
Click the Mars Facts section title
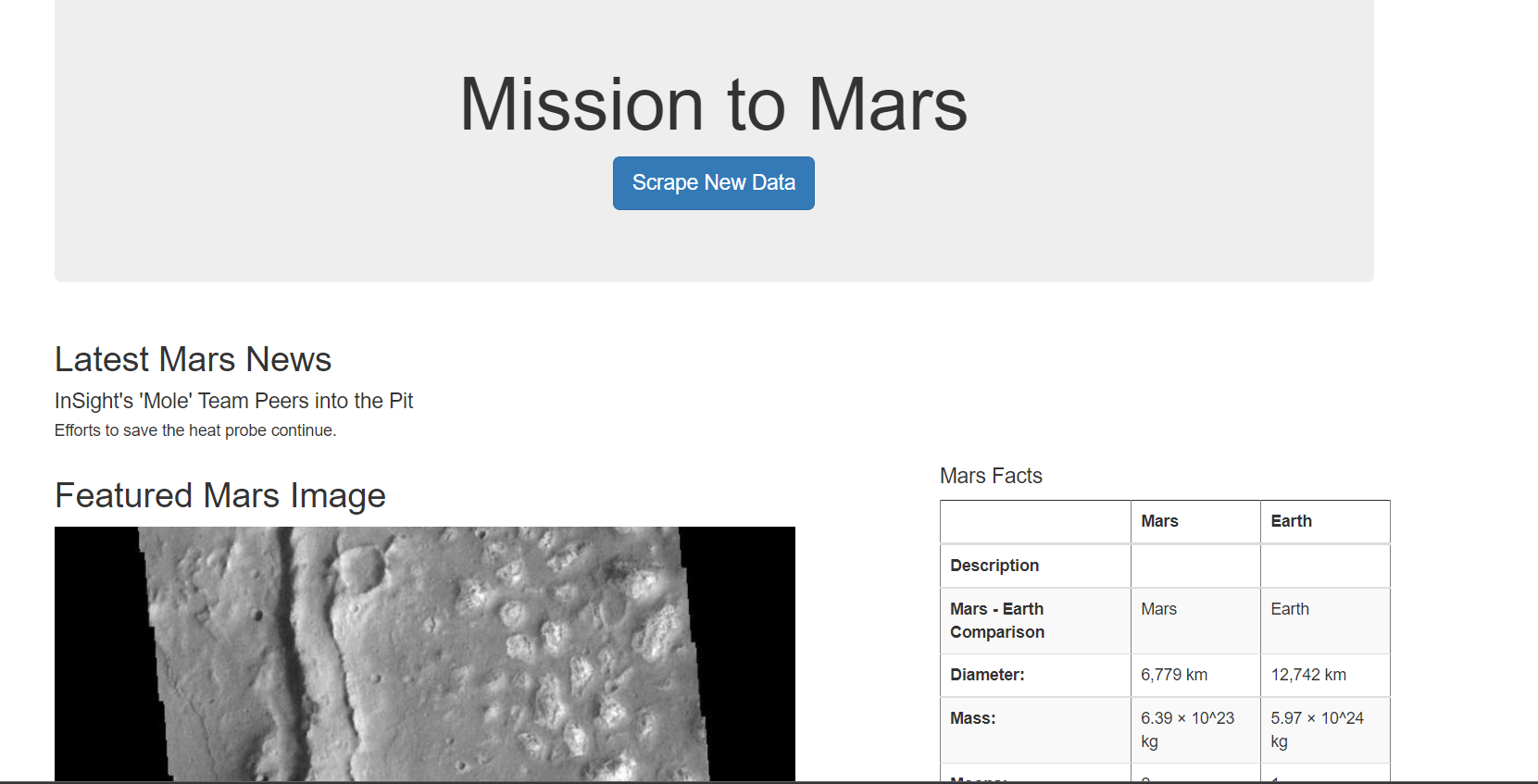pos(991,475)
